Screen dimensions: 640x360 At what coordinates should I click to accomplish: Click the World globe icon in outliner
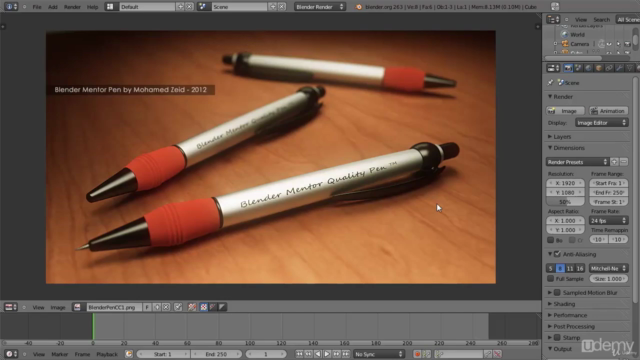click(565, 35)
